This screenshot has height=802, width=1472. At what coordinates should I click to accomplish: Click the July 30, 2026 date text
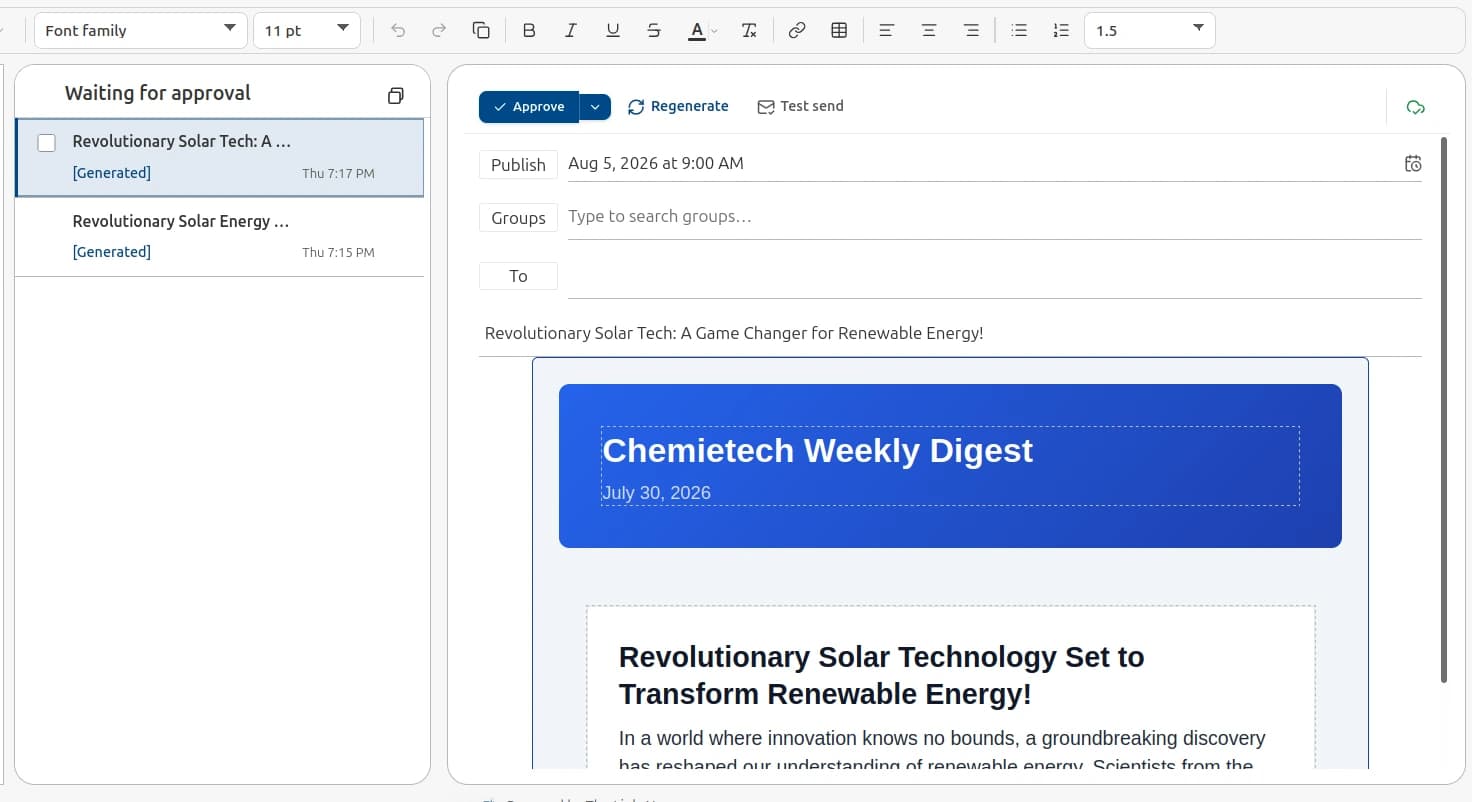tap(656, 493)
